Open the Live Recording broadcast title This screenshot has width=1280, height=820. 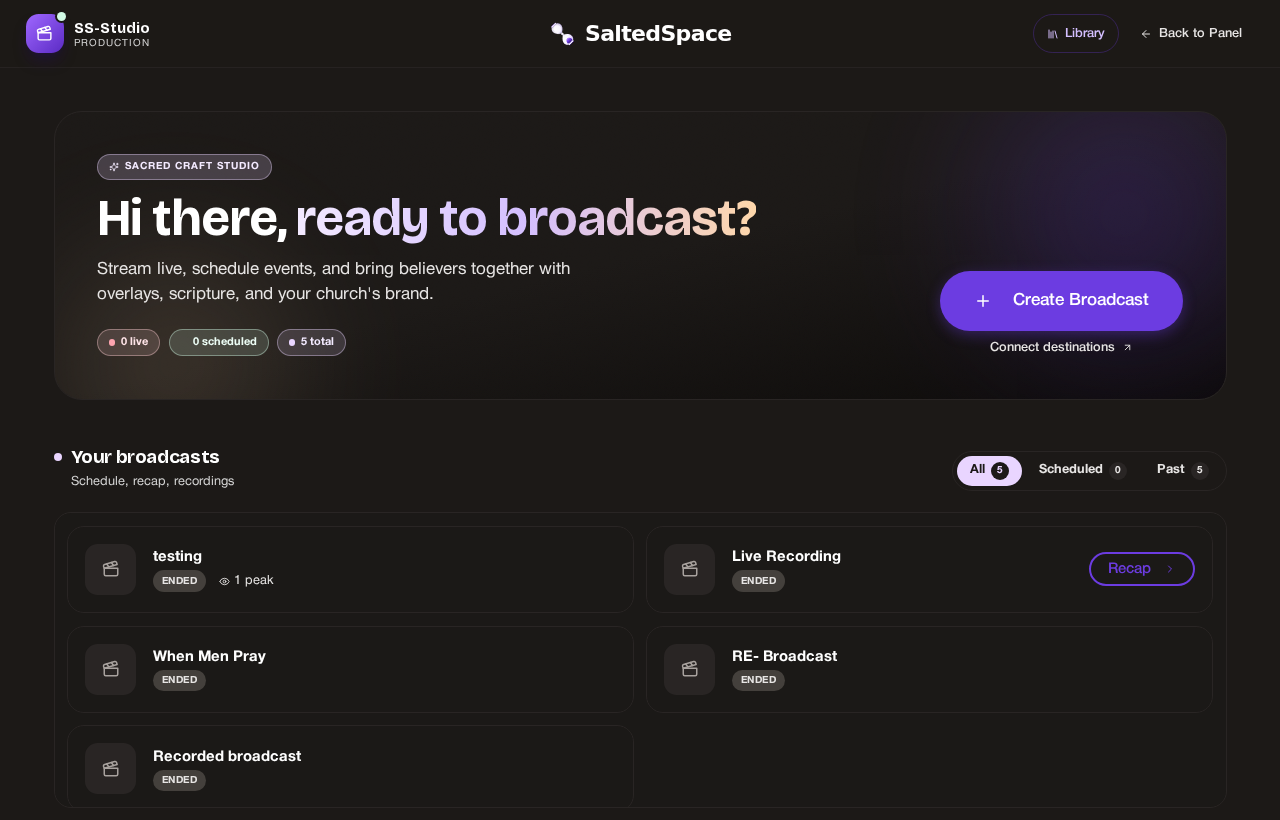(x=786, y=556)
